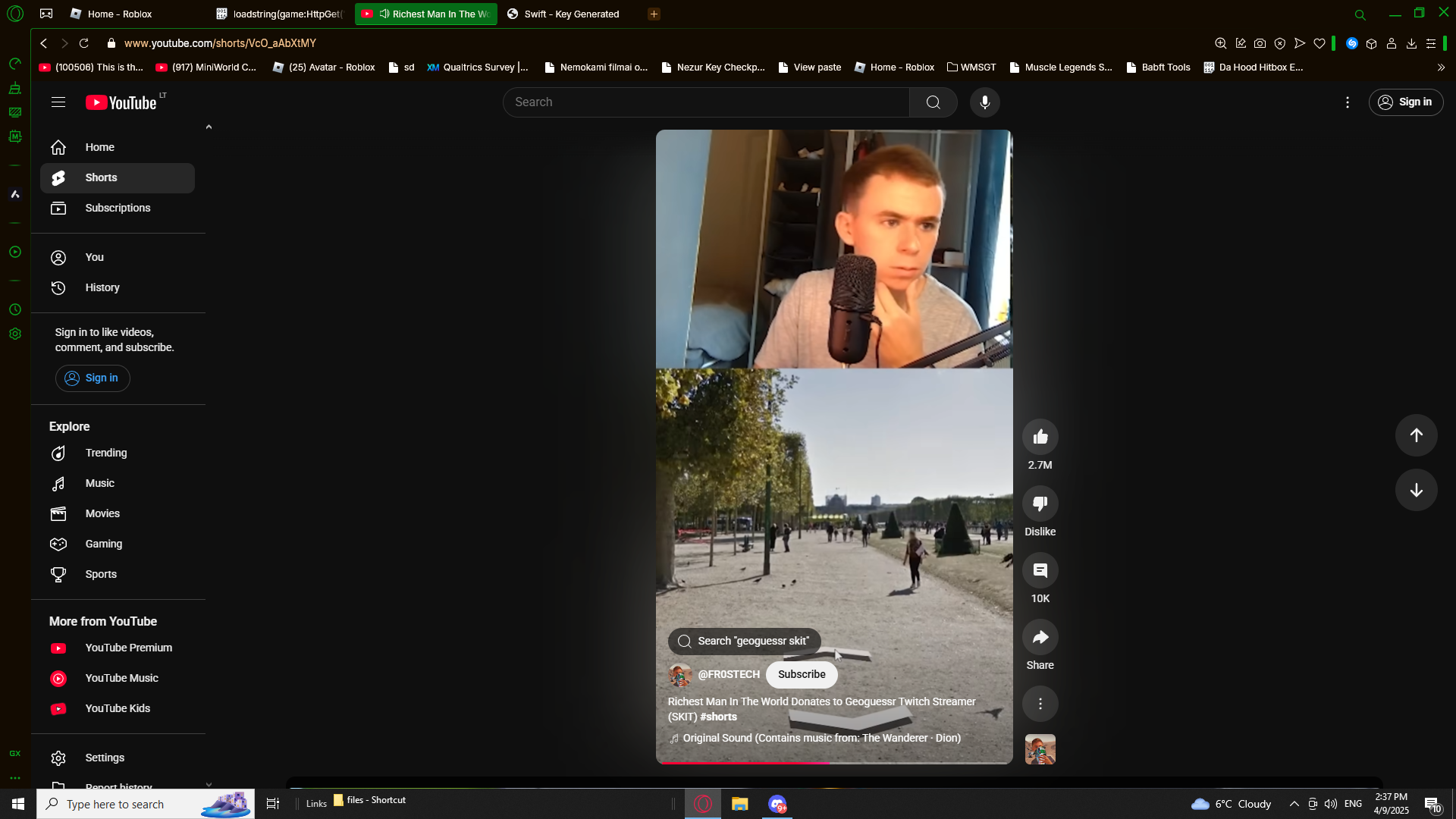Screen dimensions: 1456x819
Task: Open YouTube settings three-dot menu
Action: [1347, 102]
